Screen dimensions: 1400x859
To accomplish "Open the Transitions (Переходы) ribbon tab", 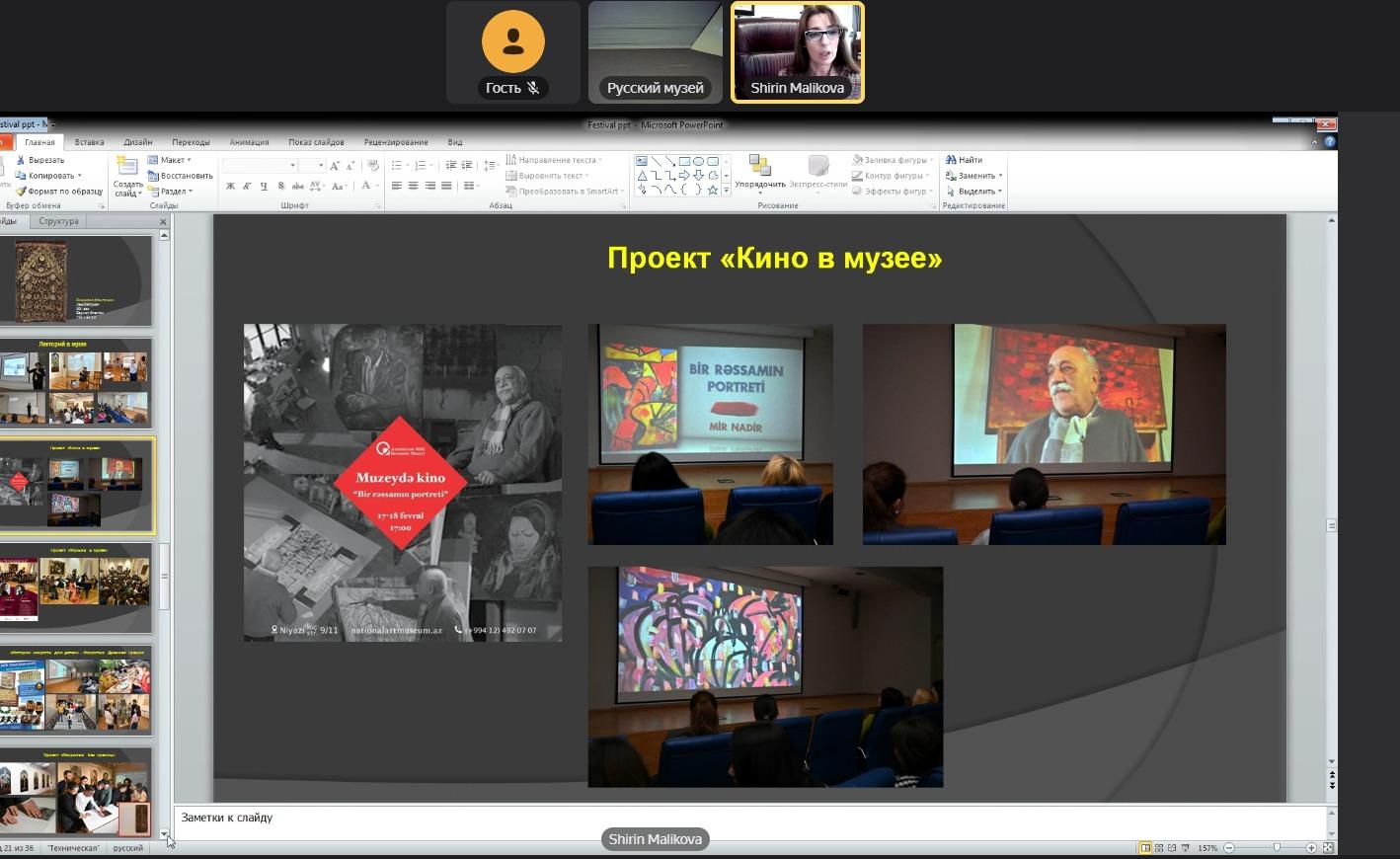I will click(191, 142).
